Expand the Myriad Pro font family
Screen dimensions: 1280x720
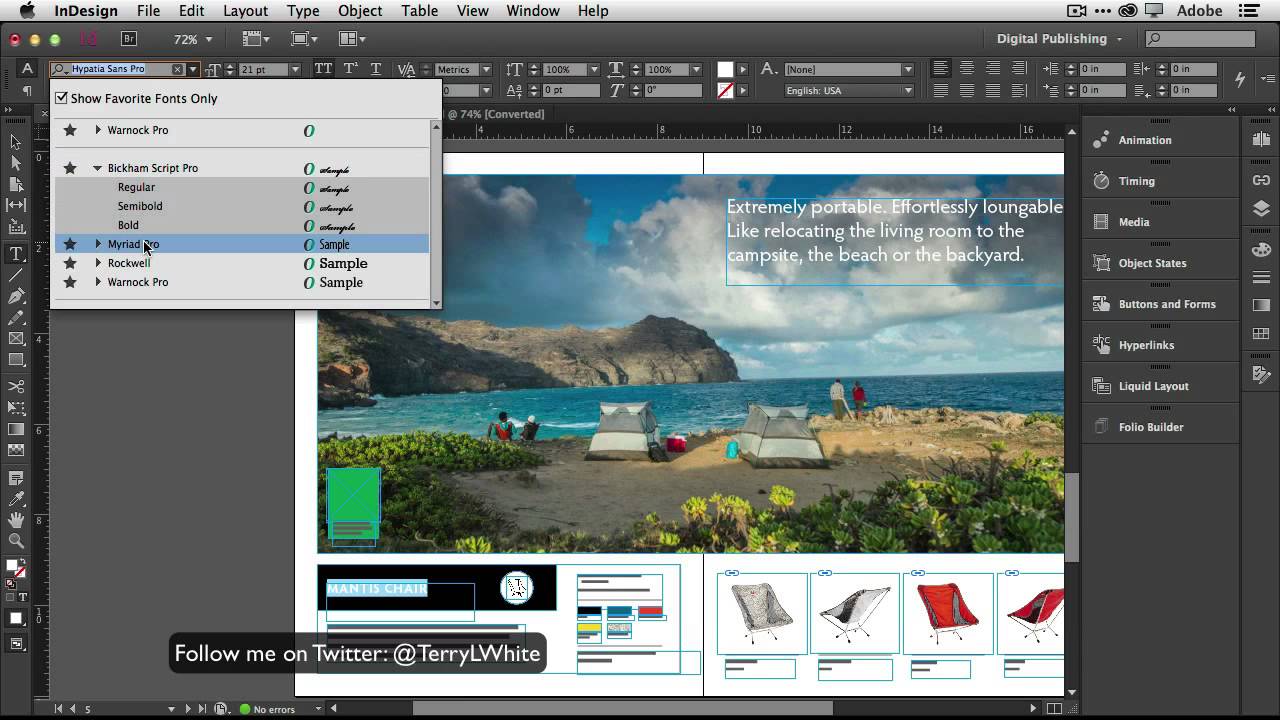point(98,244)
